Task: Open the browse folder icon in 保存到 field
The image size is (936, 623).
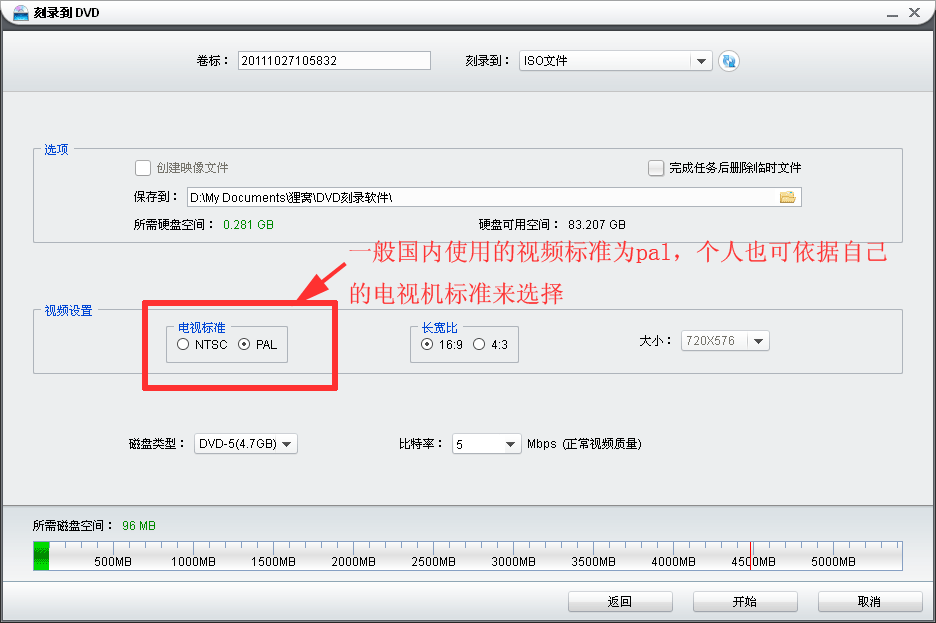Action: pyautogui.click(x=787, y=198)
